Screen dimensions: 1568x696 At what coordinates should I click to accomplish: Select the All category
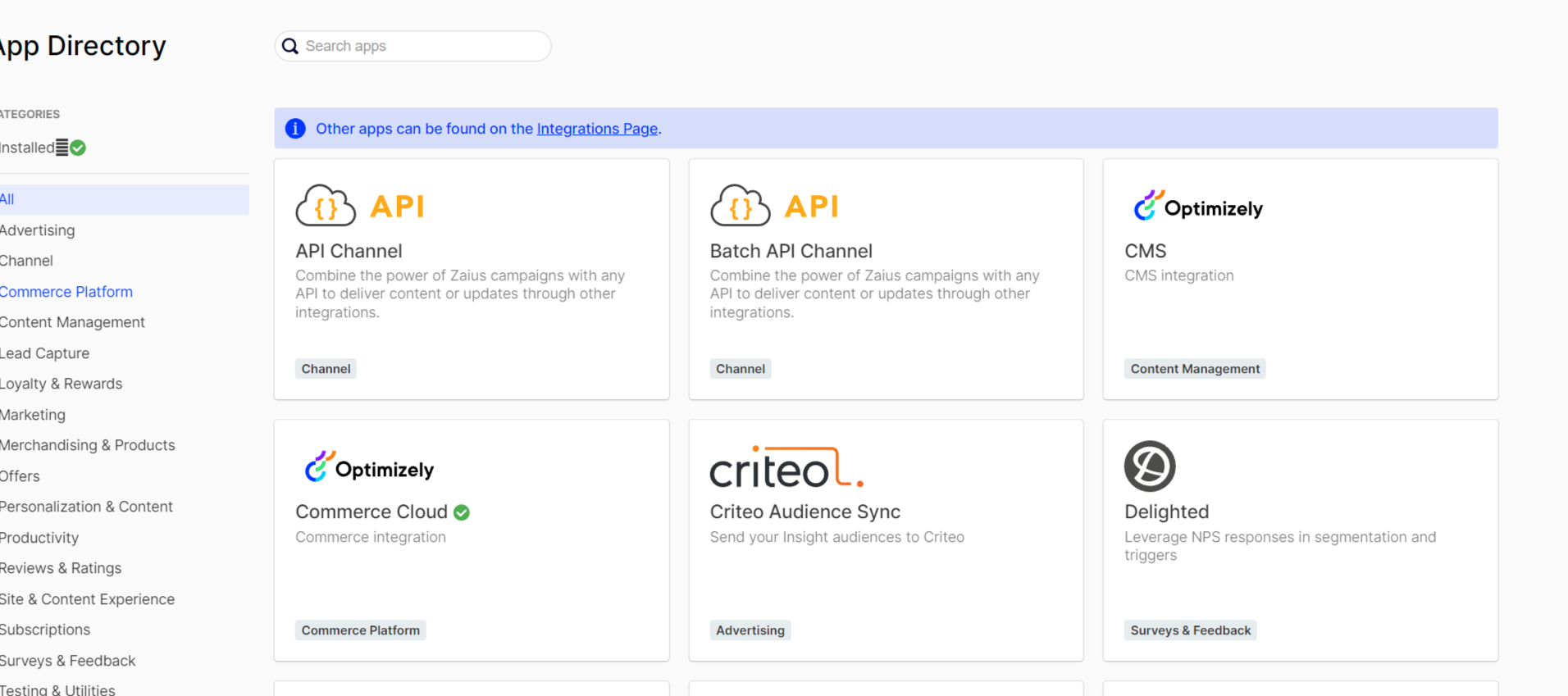[8, 199]
